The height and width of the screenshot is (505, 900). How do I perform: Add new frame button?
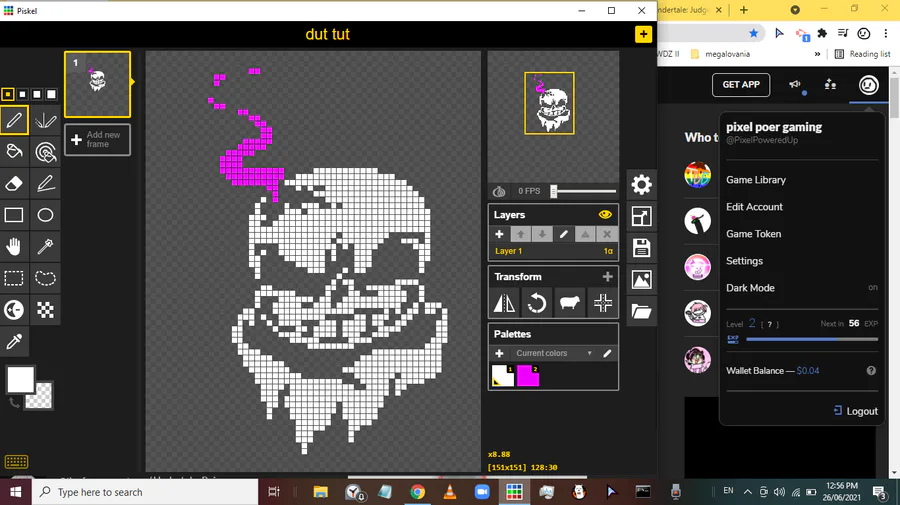point(98,139)
